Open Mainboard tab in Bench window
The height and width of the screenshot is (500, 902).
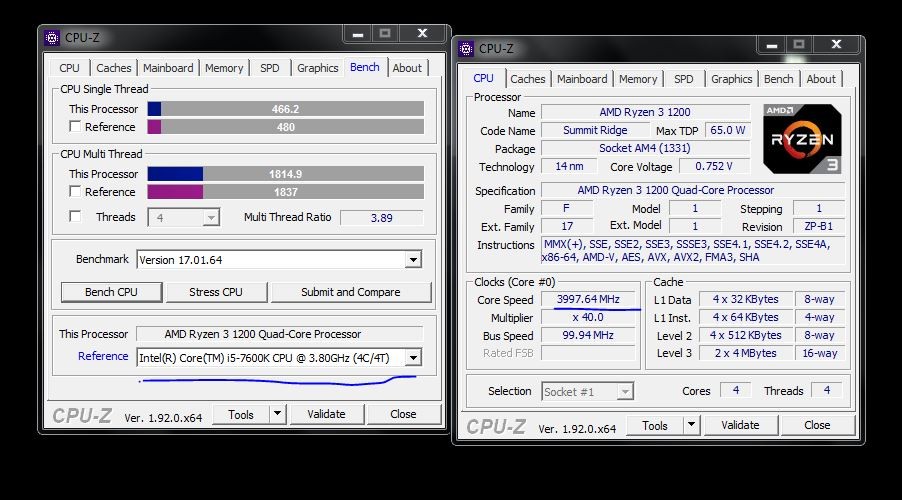click(168, 68)
